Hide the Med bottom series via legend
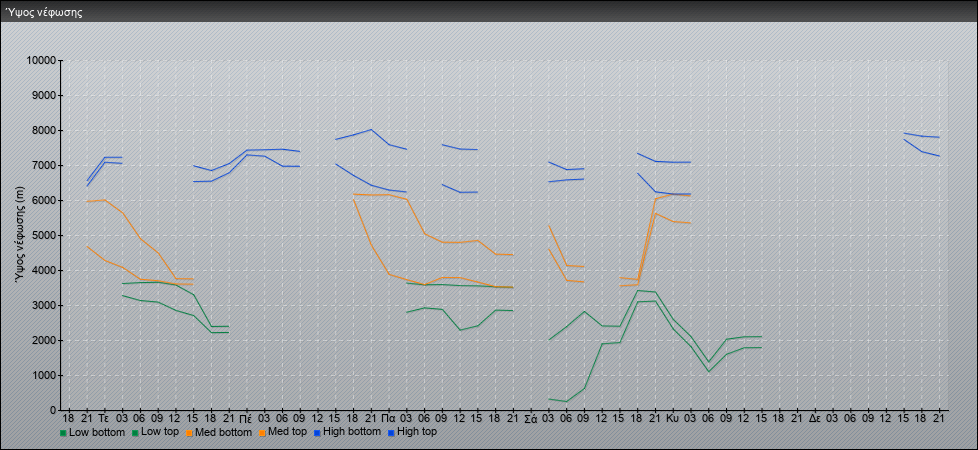 pyautogui.click(x=218, y=432)
